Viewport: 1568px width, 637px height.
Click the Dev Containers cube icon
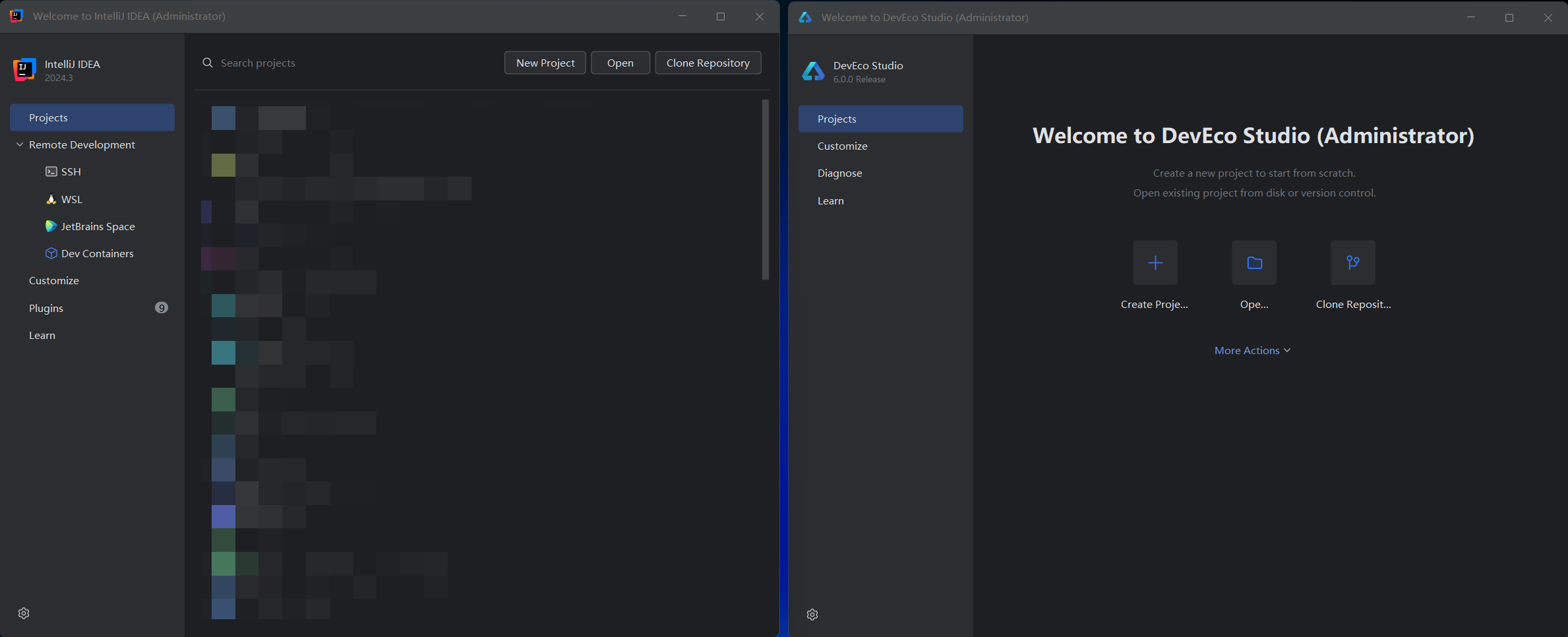[51, 253]
